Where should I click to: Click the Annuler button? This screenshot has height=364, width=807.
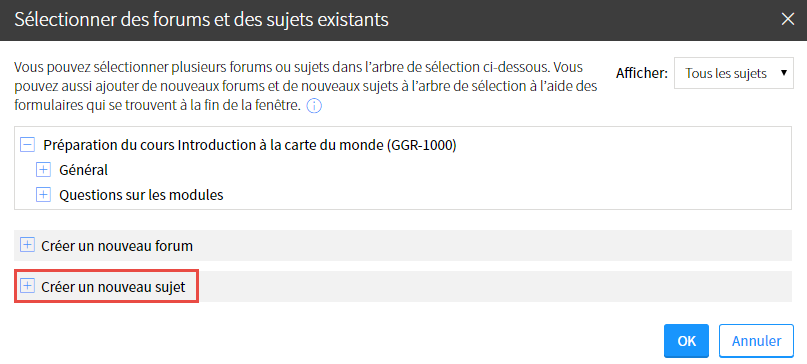757,341
